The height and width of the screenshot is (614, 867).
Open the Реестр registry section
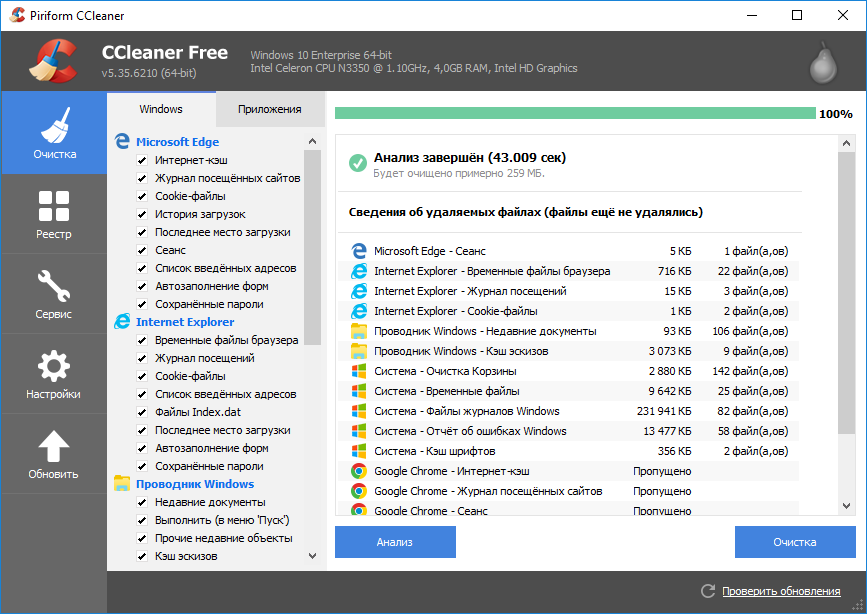pos(54,214)
